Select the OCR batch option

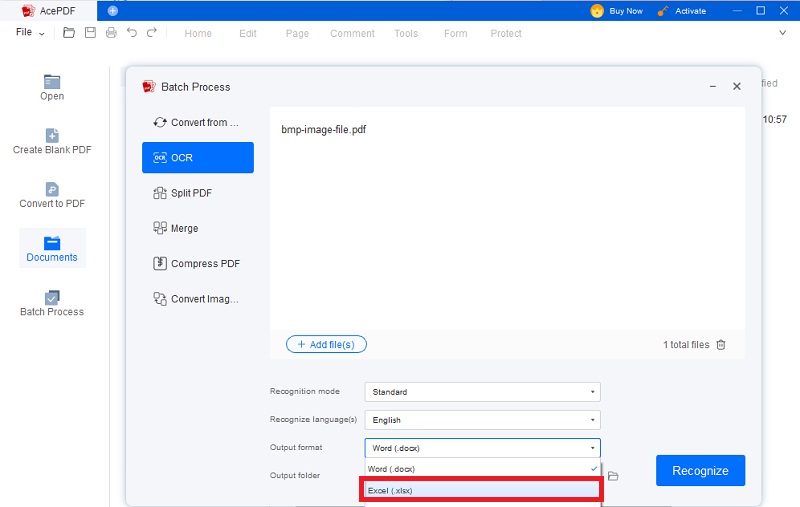click(x=197, y=158)
